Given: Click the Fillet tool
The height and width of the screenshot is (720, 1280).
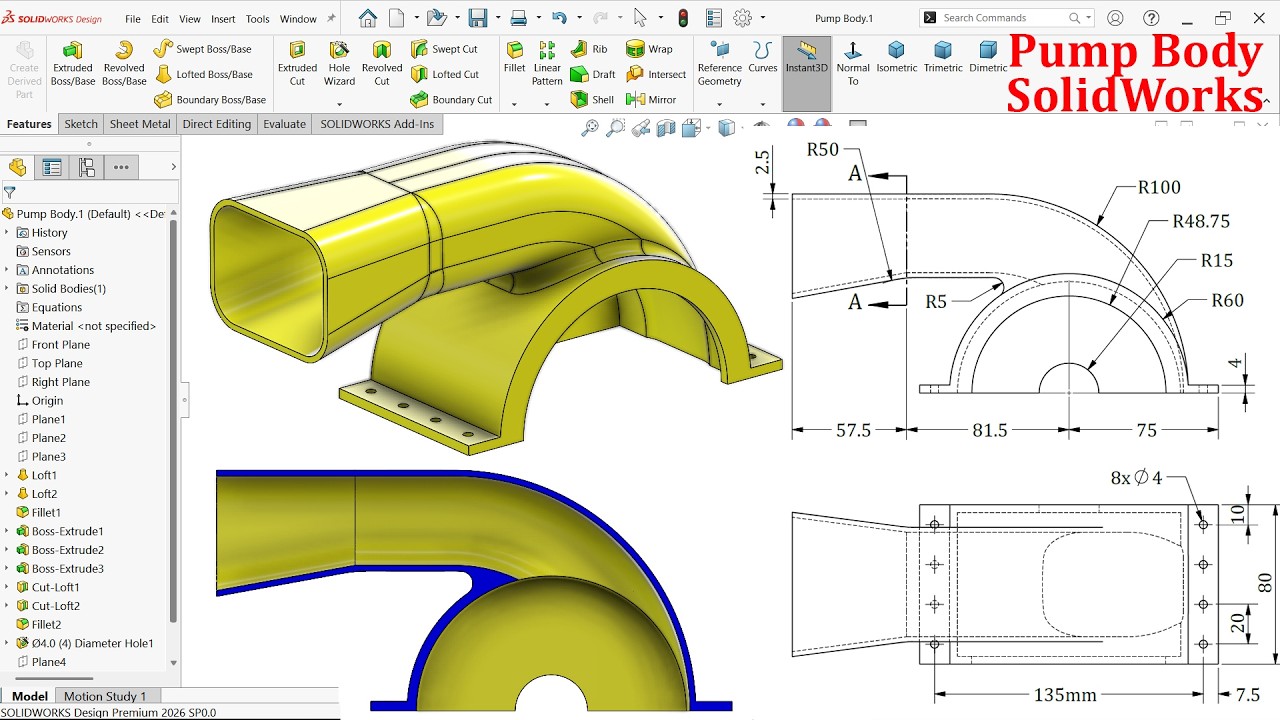Looking at the screenshot, I should 514,57.
